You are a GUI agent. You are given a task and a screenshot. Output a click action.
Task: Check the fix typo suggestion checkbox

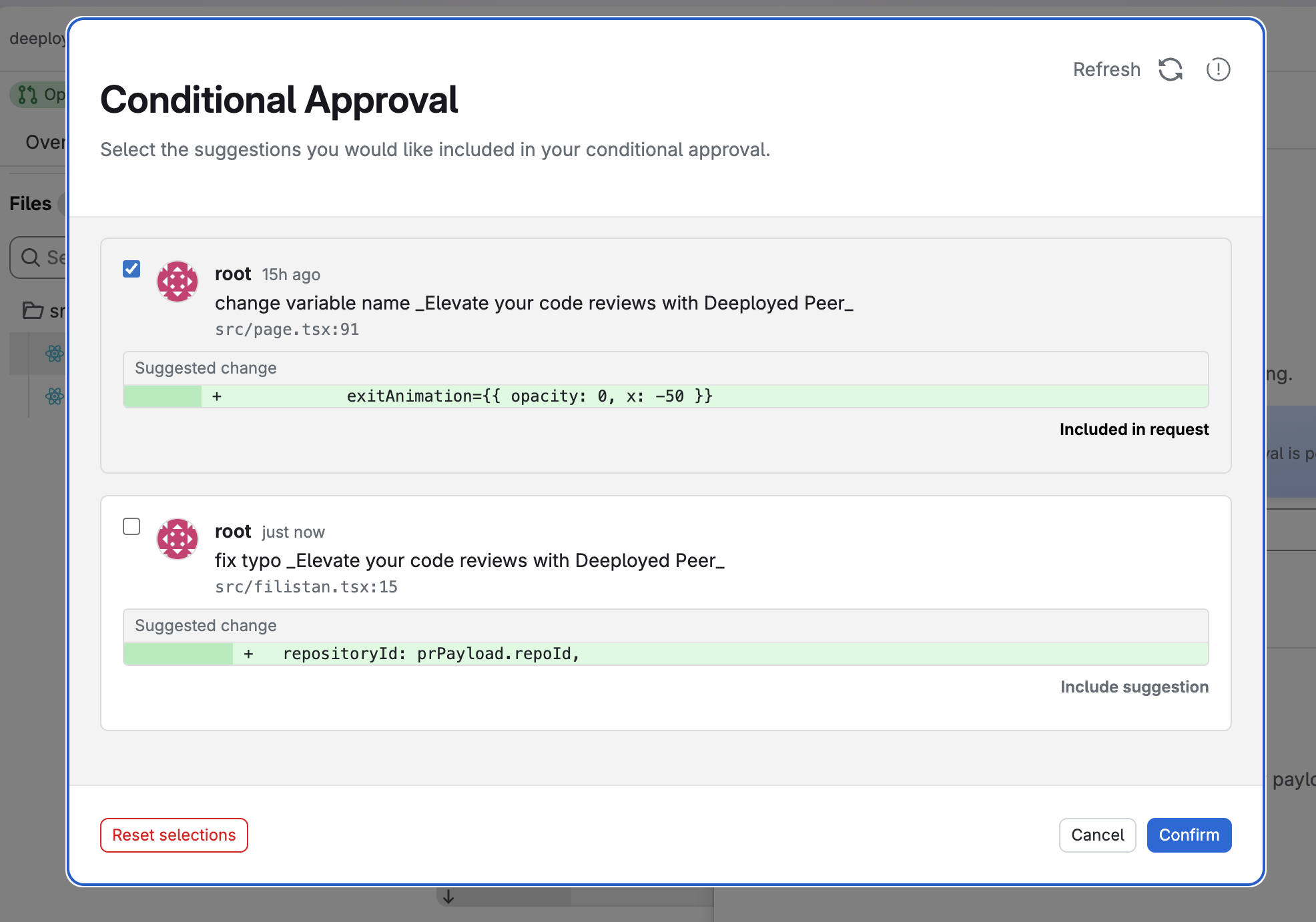tap(131, 526)
